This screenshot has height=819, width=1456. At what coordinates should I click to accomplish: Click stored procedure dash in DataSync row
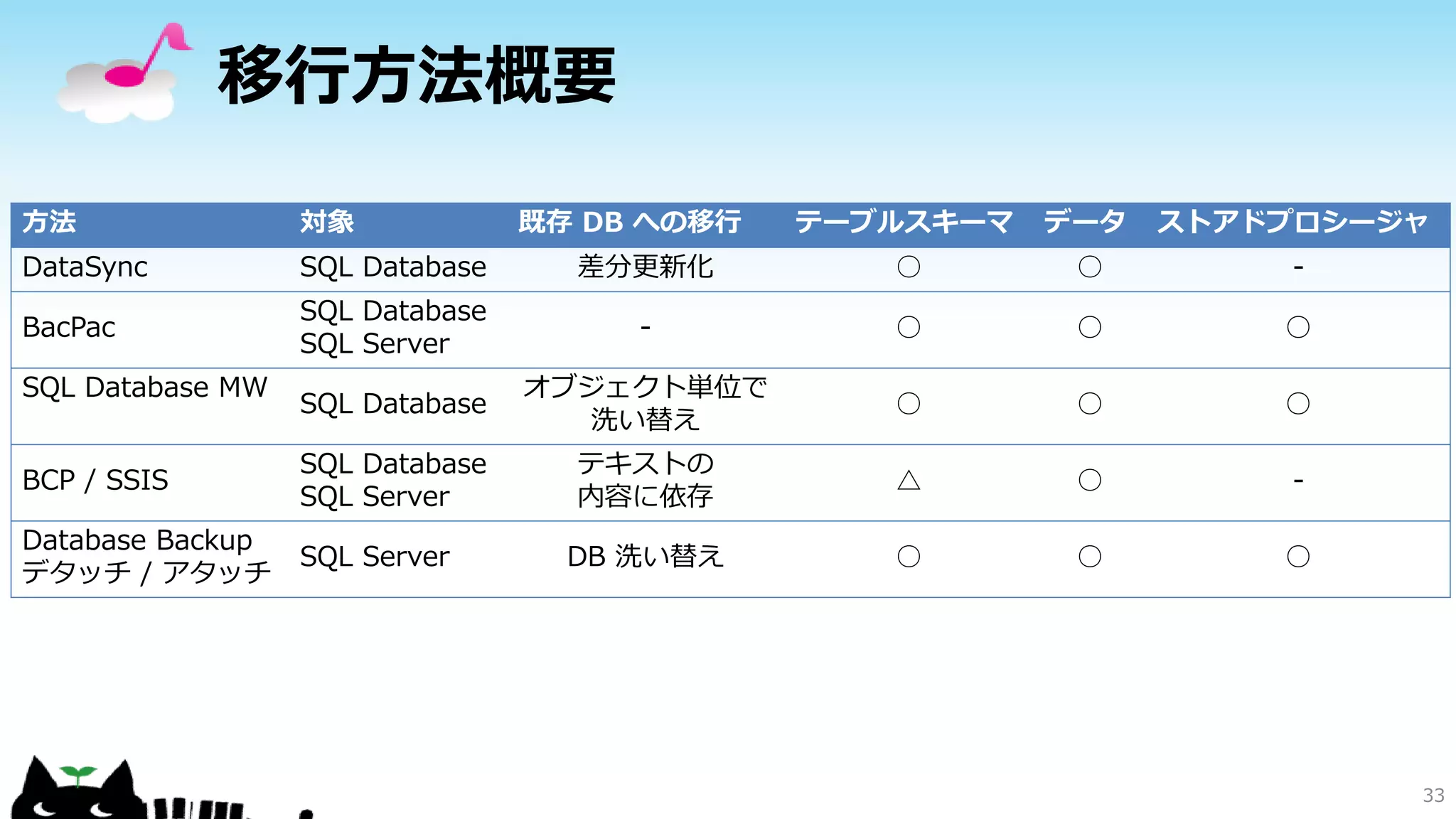[1298, 267]
